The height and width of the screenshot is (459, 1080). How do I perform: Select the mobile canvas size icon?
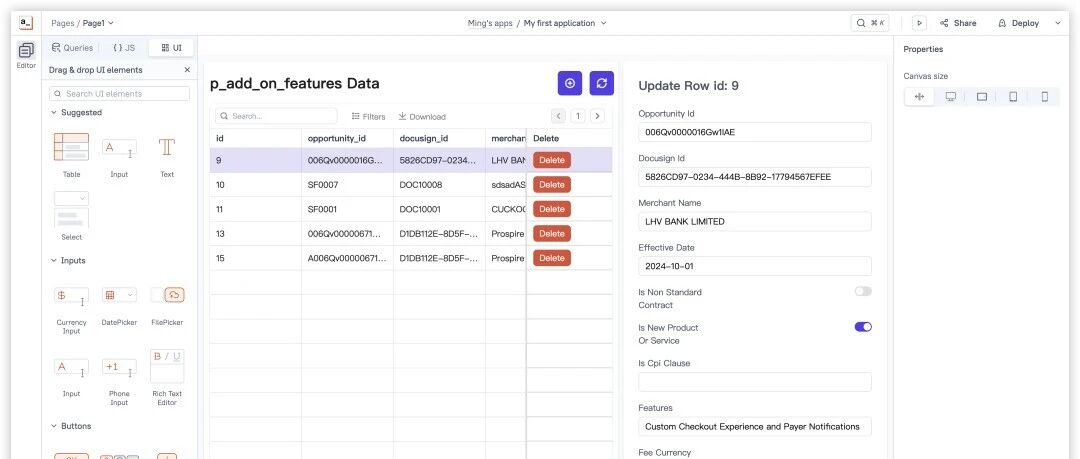pos(1044,97)
